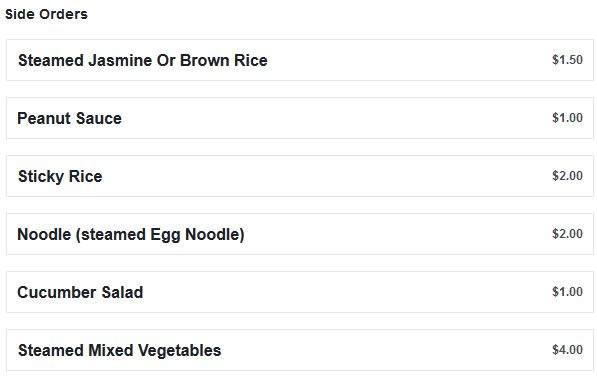Click the $1.00 price of Peanut Sauce
Viewport: 597px width, 377px height.
click(x=567, y=118)
